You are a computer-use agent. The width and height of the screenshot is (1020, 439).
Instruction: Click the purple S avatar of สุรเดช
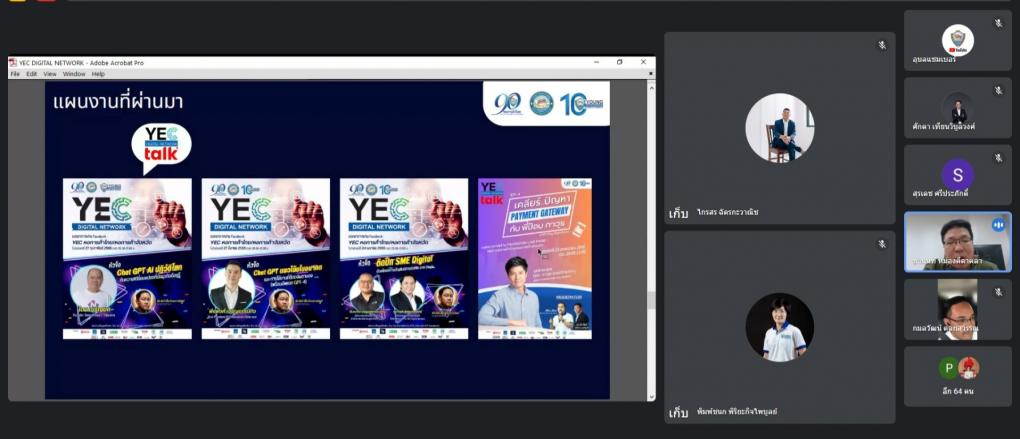pos(958,175)
